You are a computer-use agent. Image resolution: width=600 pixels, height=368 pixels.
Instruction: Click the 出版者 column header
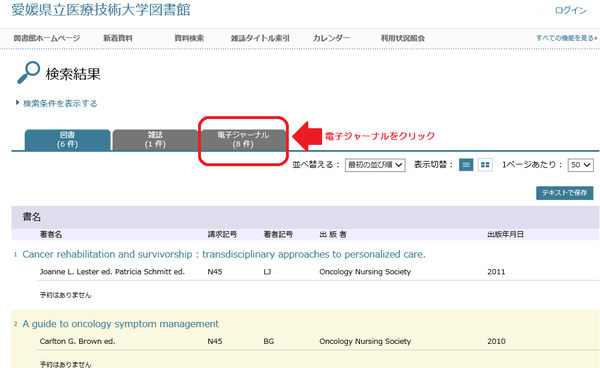(333, 234)
